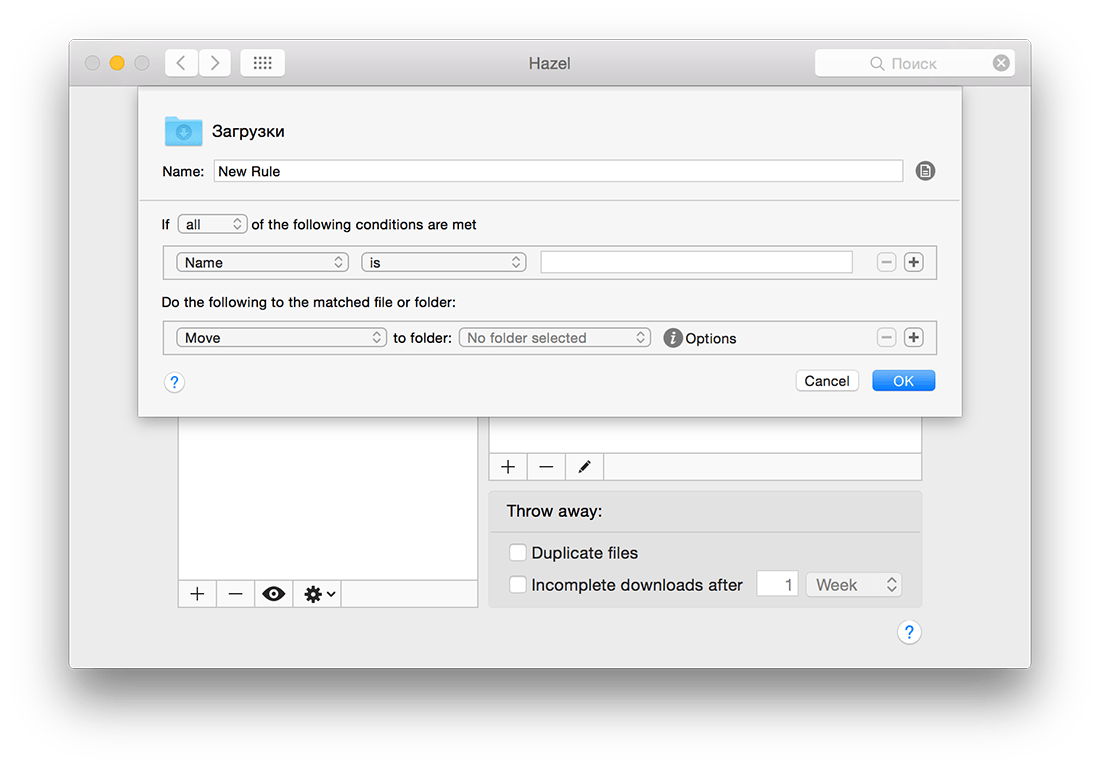Open 'No folder selected' dropdown
This screenshot has height=767, width=1100.
555,338
